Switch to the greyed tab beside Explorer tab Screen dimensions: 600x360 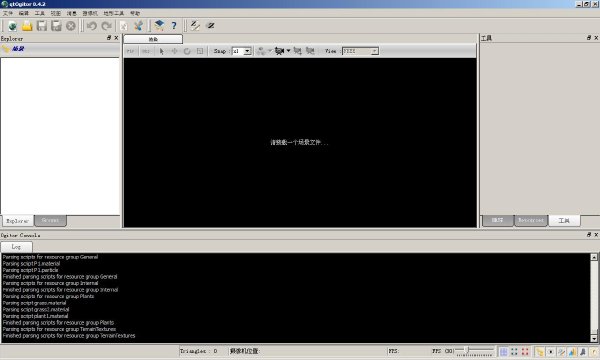pyautogui.click(x=50, y=220)
